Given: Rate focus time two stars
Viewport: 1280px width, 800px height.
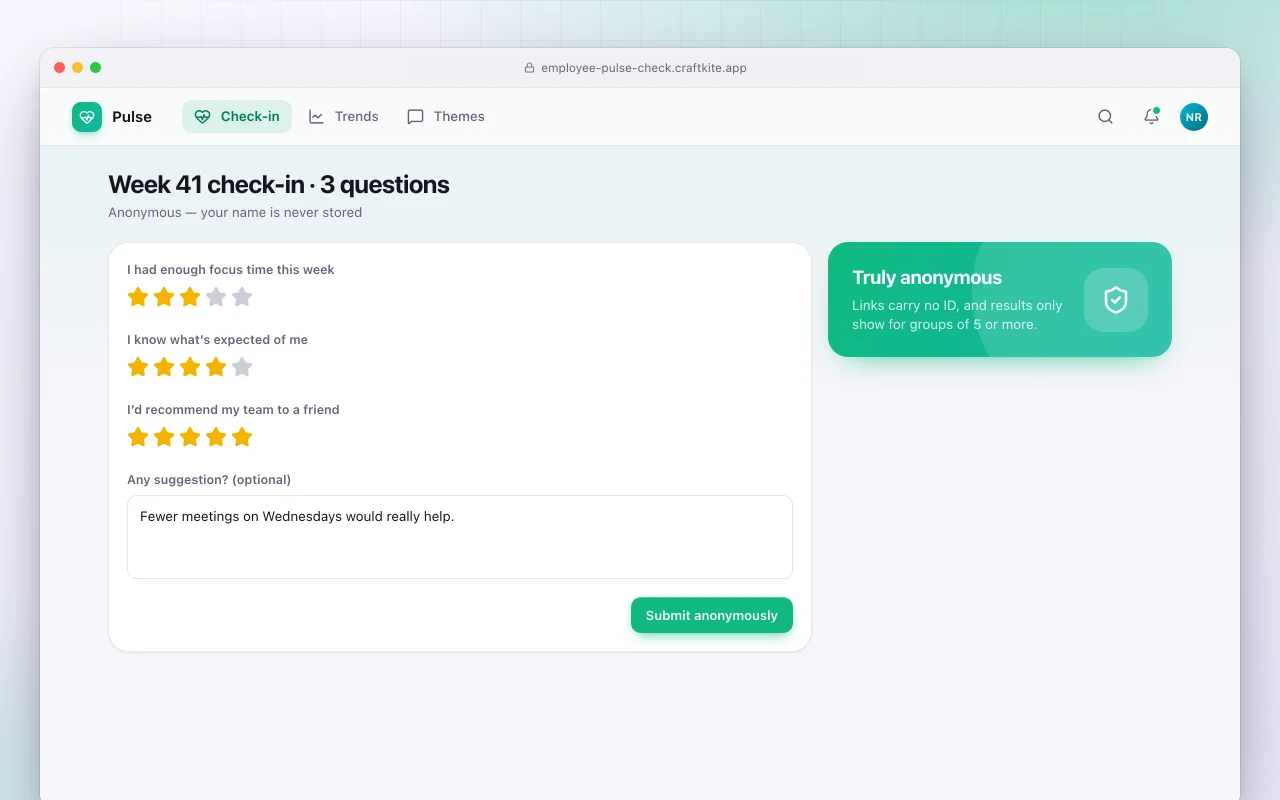Looking at the screenshot, I should click(x=164, y=297).
